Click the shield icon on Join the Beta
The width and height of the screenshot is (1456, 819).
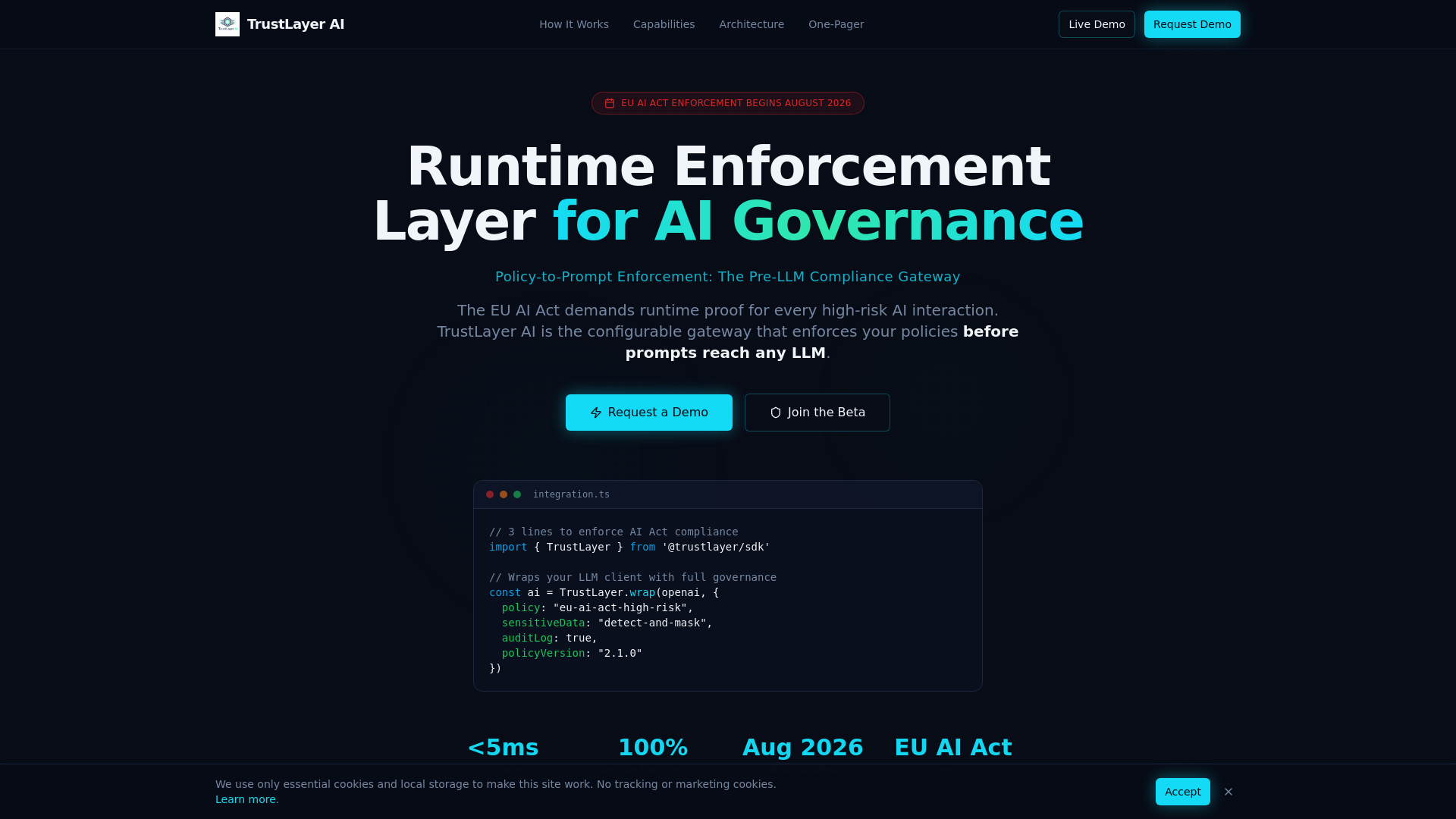[776, 413]
